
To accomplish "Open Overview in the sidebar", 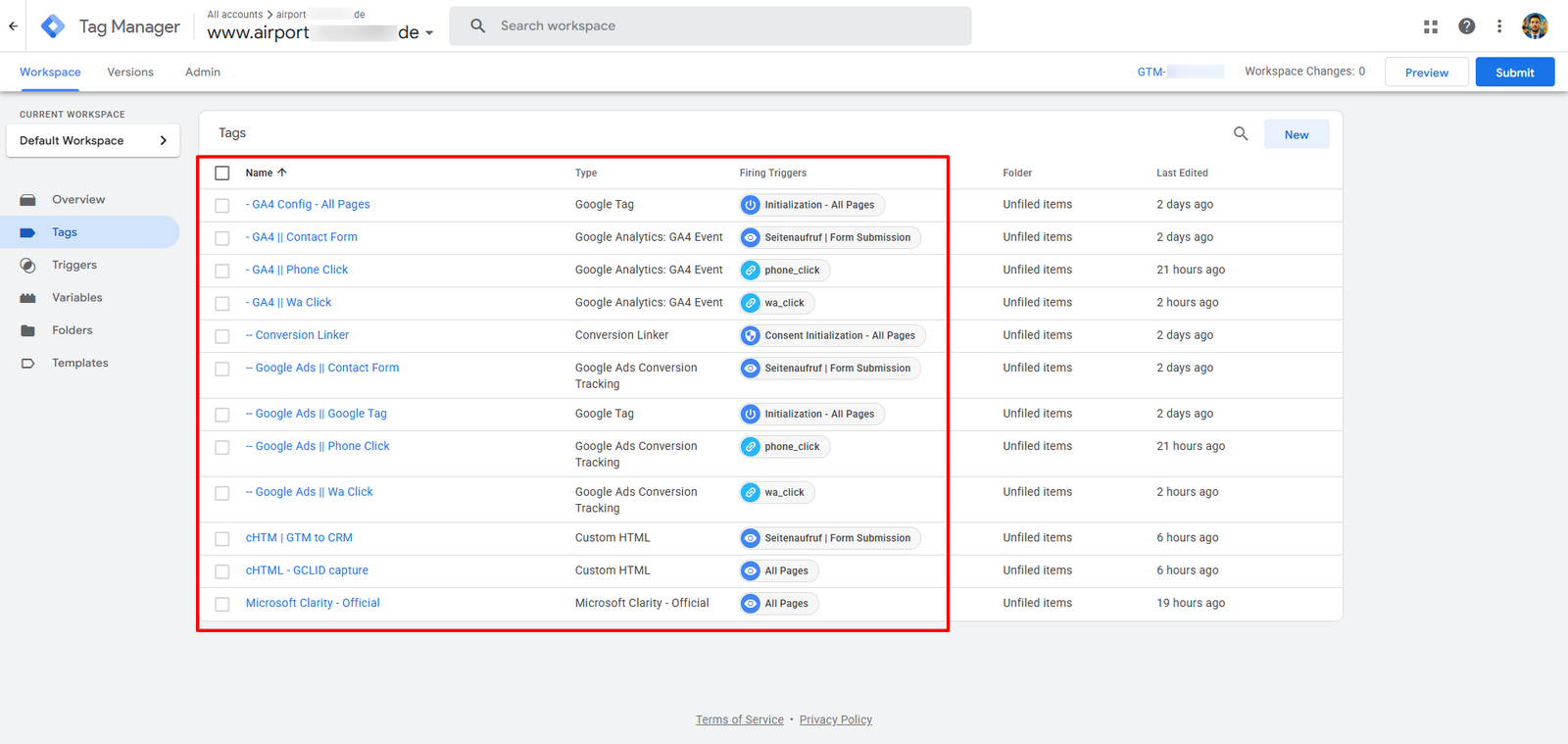I will 78,200.
